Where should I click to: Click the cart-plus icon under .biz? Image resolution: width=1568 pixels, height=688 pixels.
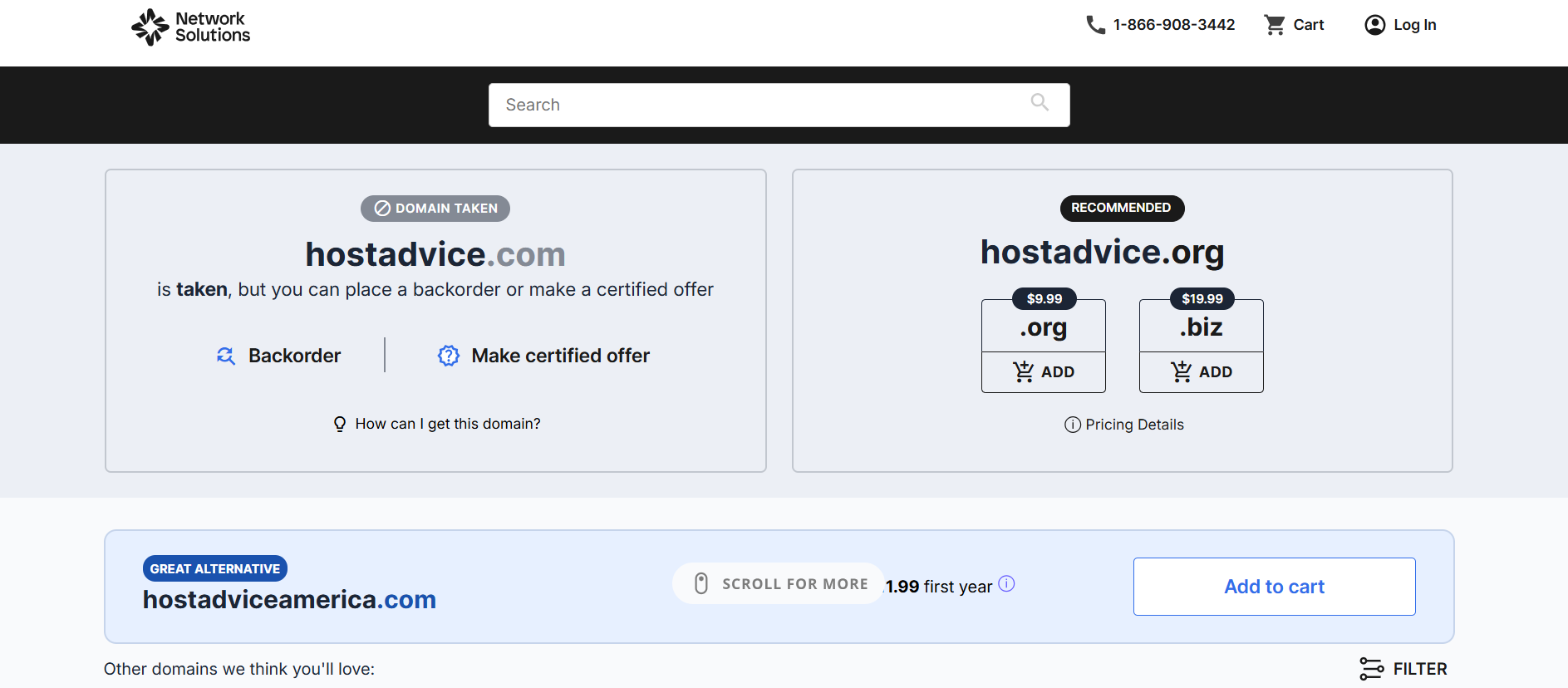coord(1181,371)
